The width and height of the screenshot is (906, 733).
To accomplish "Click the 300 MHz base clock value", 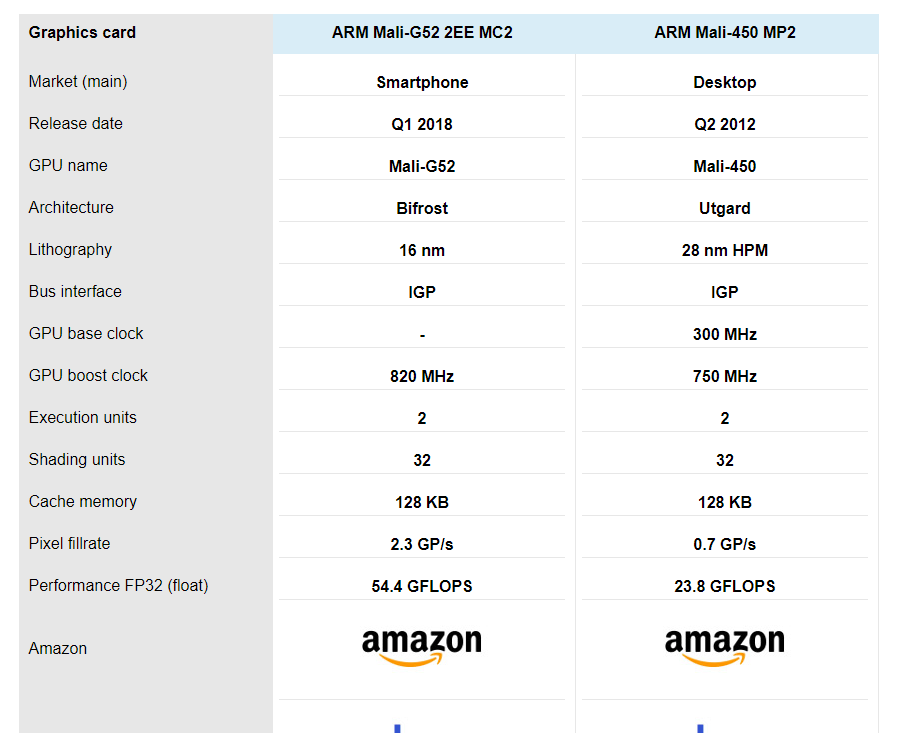I will coord(725,334).
